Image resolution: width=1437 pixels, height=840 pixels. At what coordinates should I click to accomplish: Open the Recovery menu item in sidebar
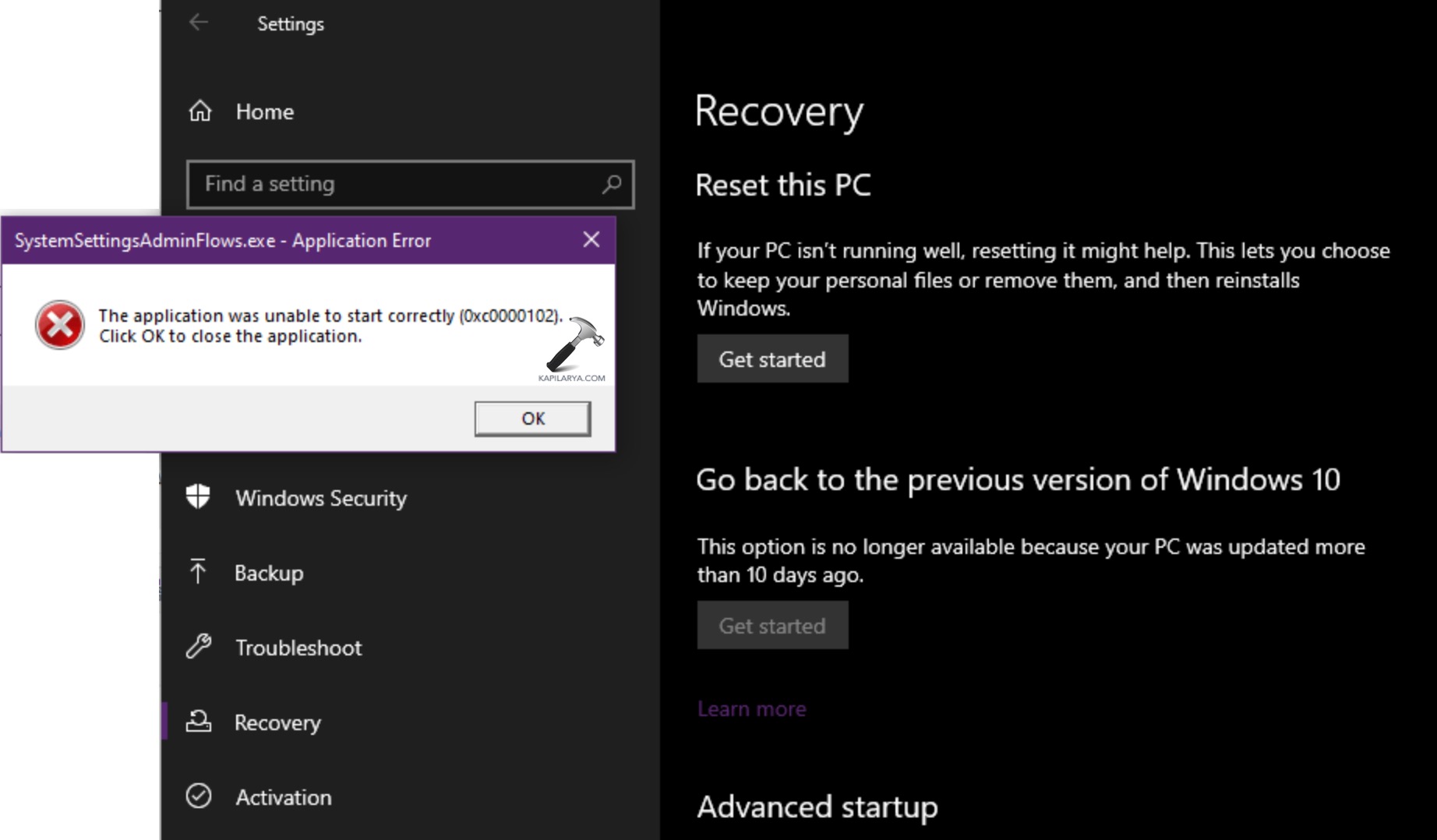click(x=277, y=722)
